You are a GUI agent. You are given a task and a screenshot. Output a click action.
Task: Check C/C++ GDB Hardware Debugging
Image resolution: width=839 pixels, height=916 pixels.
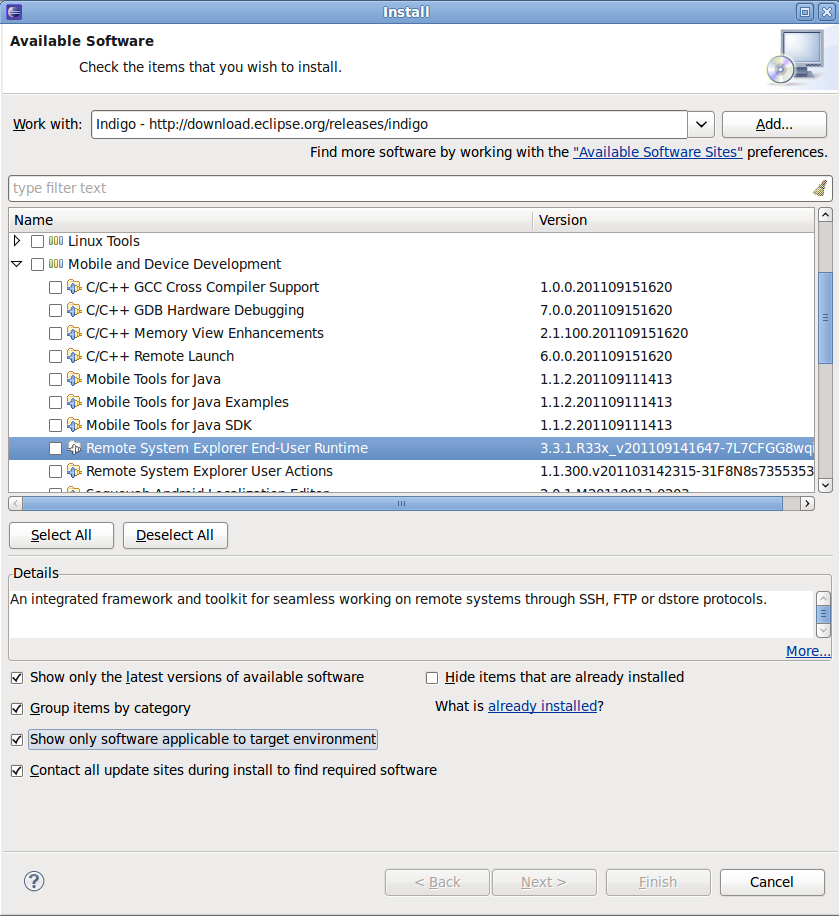[x=56, y=310]
